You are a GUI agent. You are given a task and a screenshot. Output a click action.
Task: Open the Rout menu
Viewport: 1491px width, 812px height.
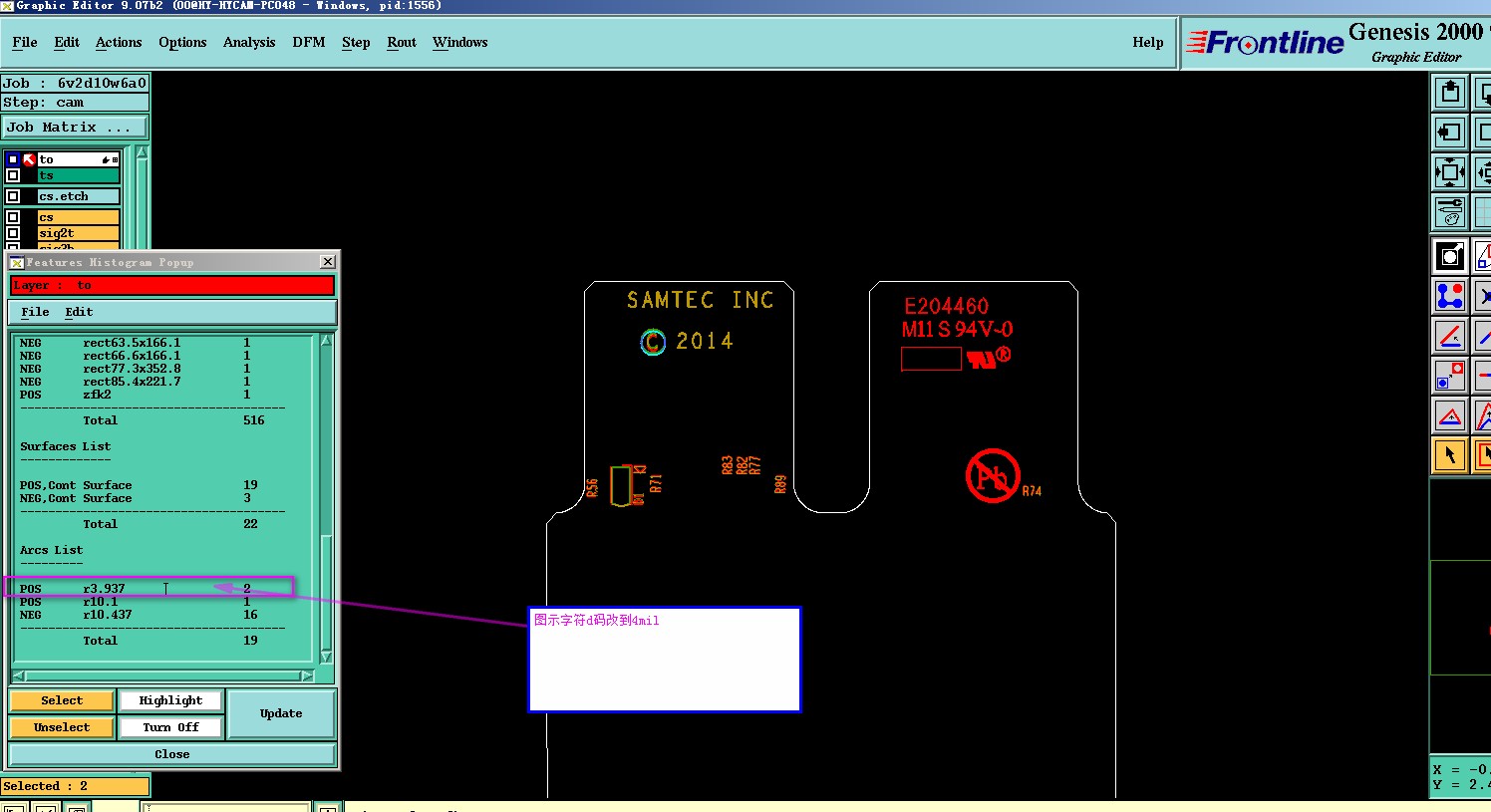[x=402, y=42]
